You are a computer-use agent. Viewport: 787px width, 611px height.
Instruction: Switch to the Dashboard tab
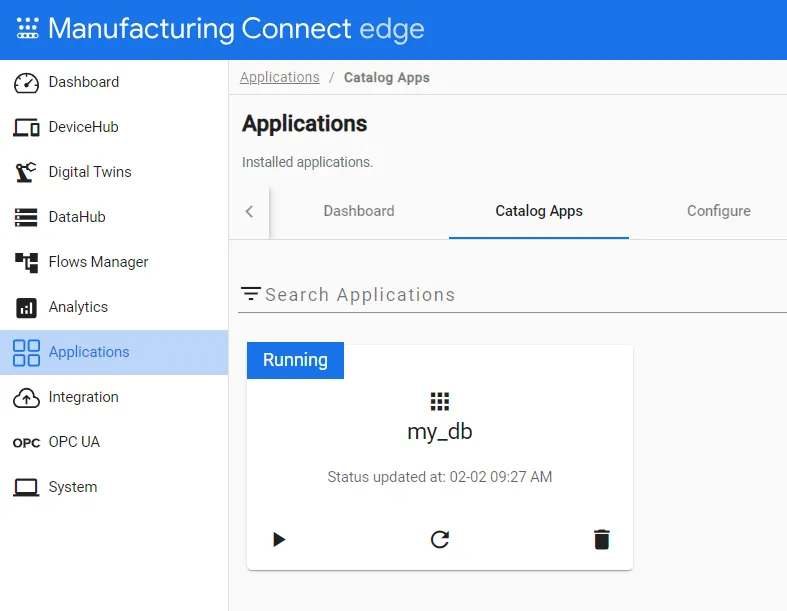tap(359, 211)
